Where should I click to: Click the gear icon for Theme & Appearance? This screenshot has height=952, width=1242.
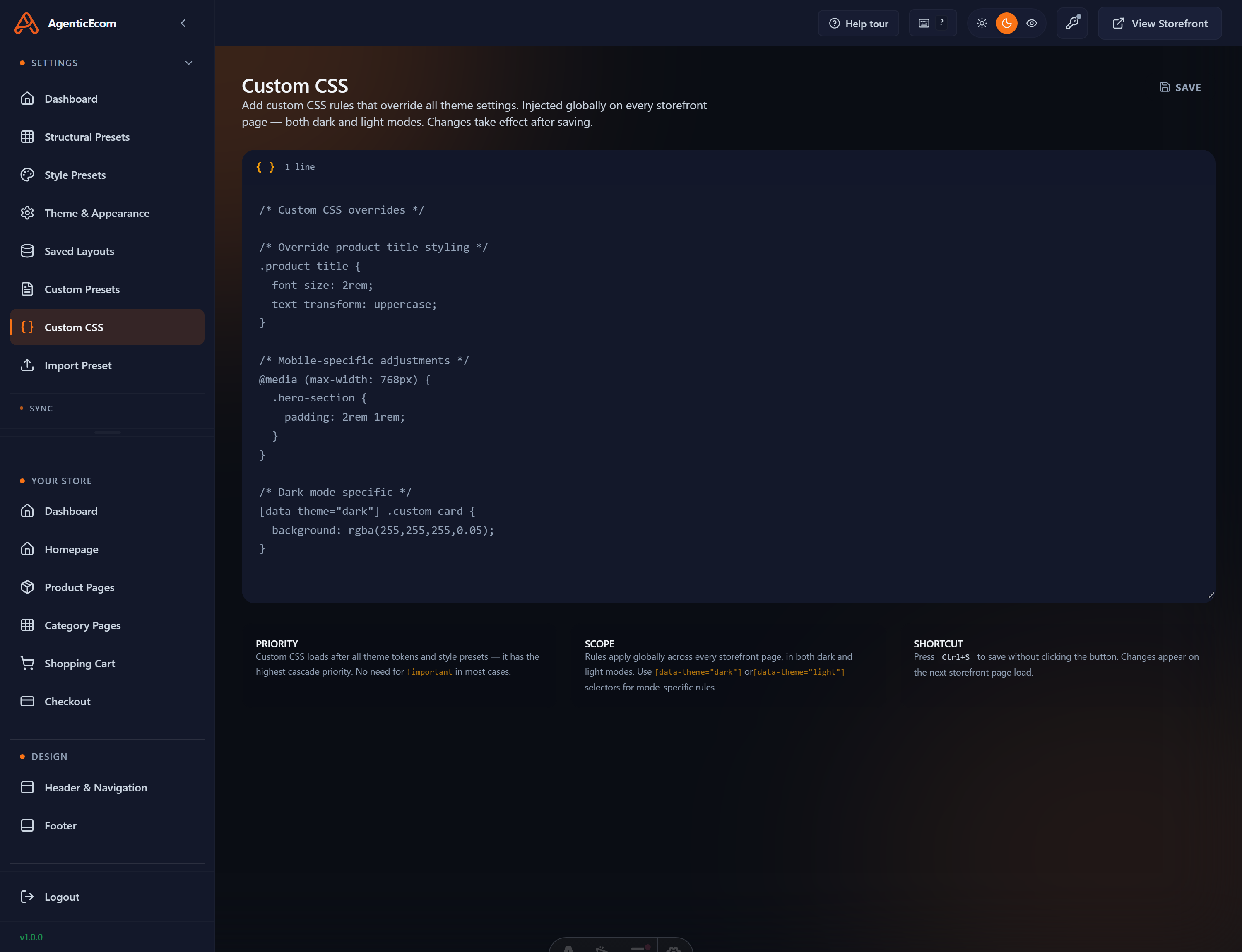pyautogui.click(x=27, y=212)
